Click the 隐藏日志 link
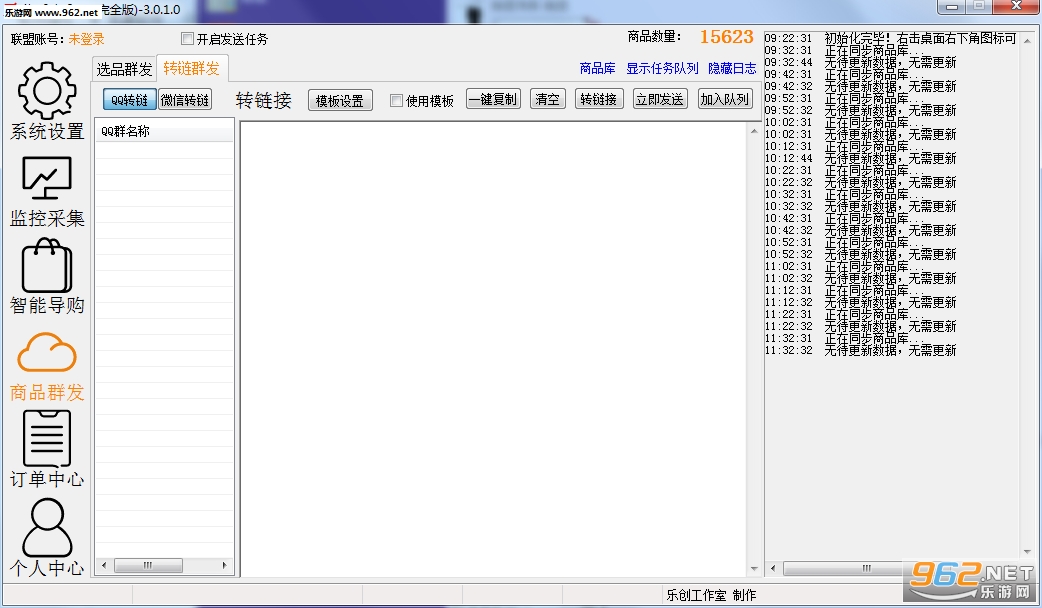Image resolution: width=1042 pixels, height=608 pixels. (x=732, y=68)
